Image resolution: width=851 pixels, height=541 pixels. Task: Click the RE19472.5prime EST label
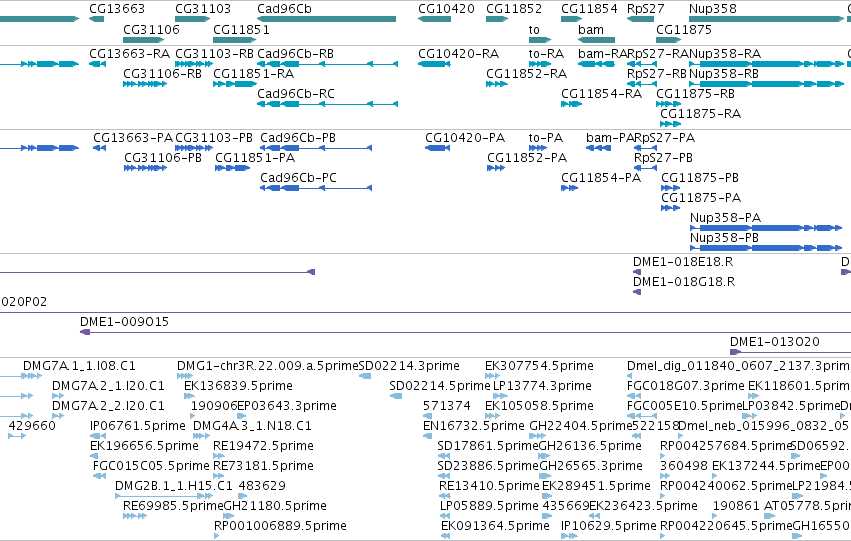(x=263, y=446)
